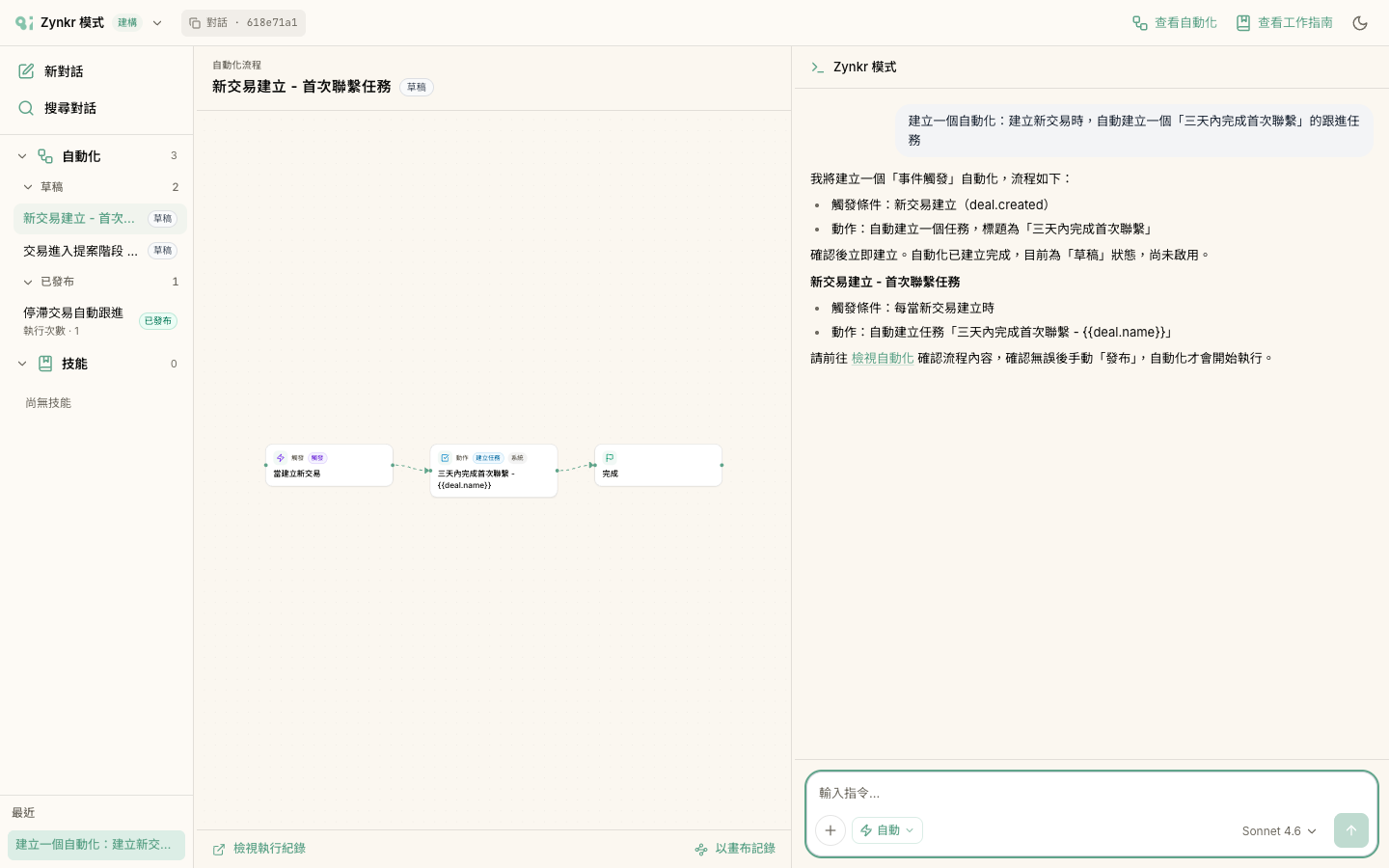Viewport: 1389px width, 868px height.
Task: Focus the 輸入指令 input field
Action: click(1091, 793)
